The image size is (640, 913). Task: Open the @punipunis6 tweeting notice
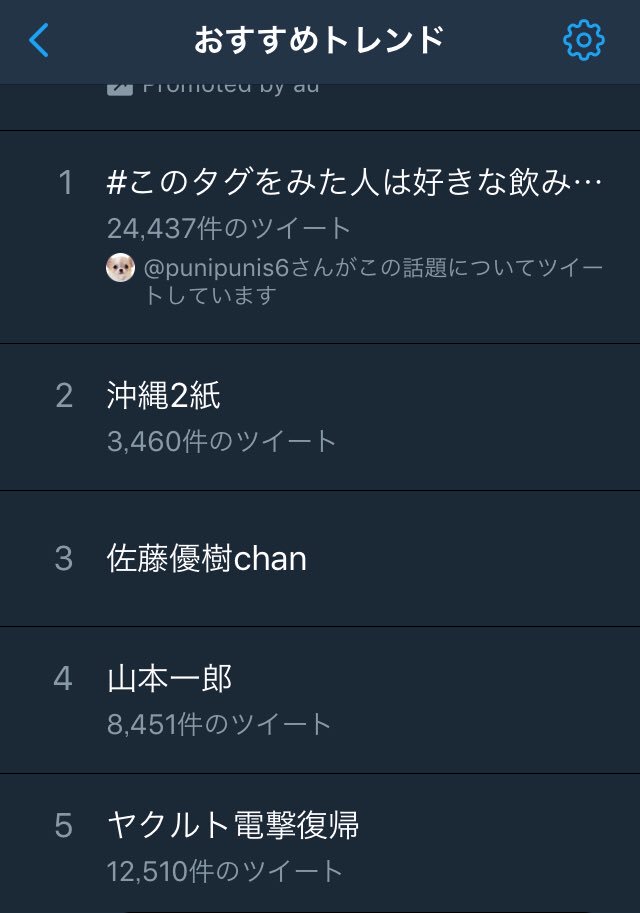click(x=374, y=282)
